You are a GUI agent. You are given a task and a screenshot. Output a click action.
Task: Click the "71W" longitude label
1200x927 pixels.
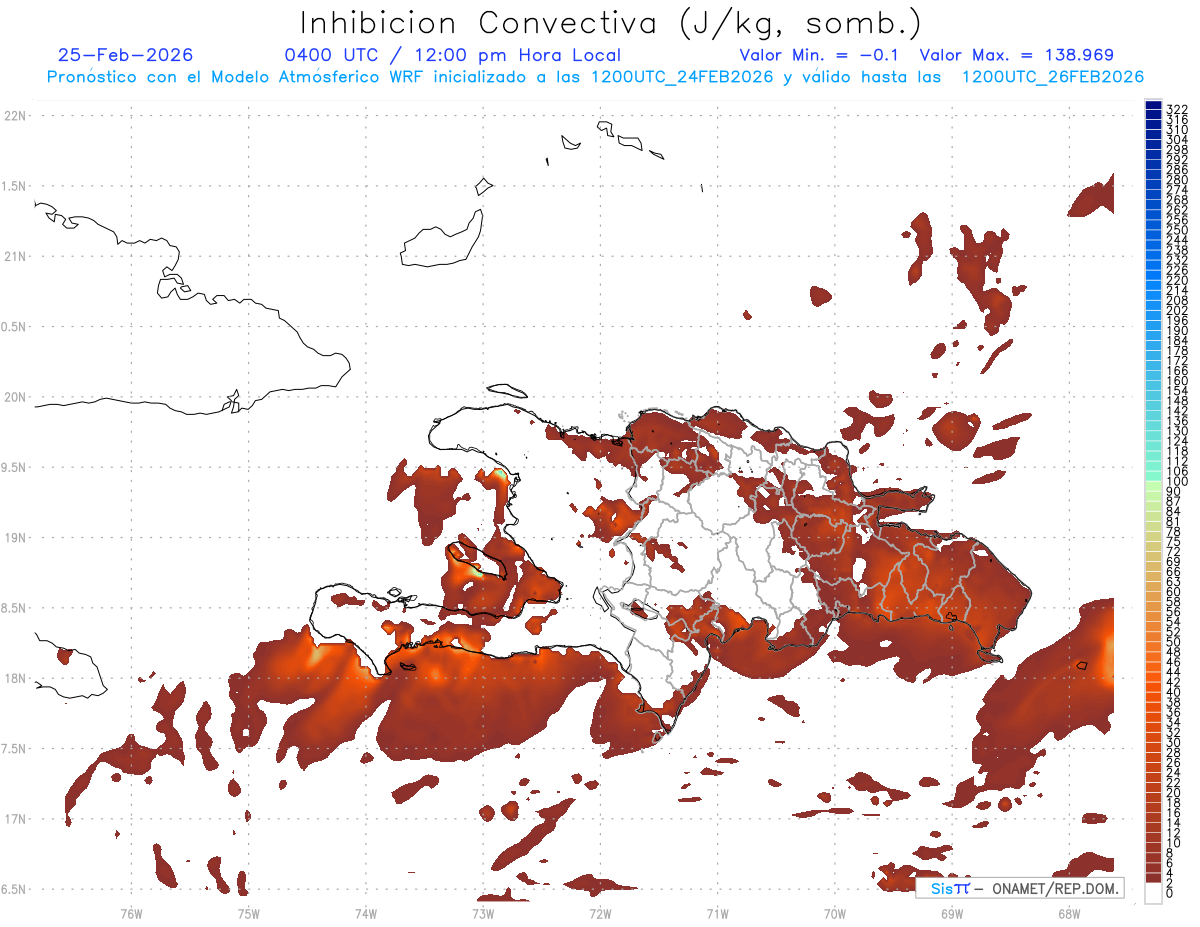(717, 913)
